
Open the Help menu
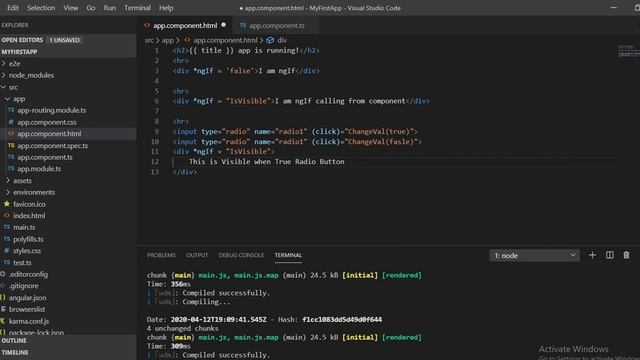coord(166,8)
